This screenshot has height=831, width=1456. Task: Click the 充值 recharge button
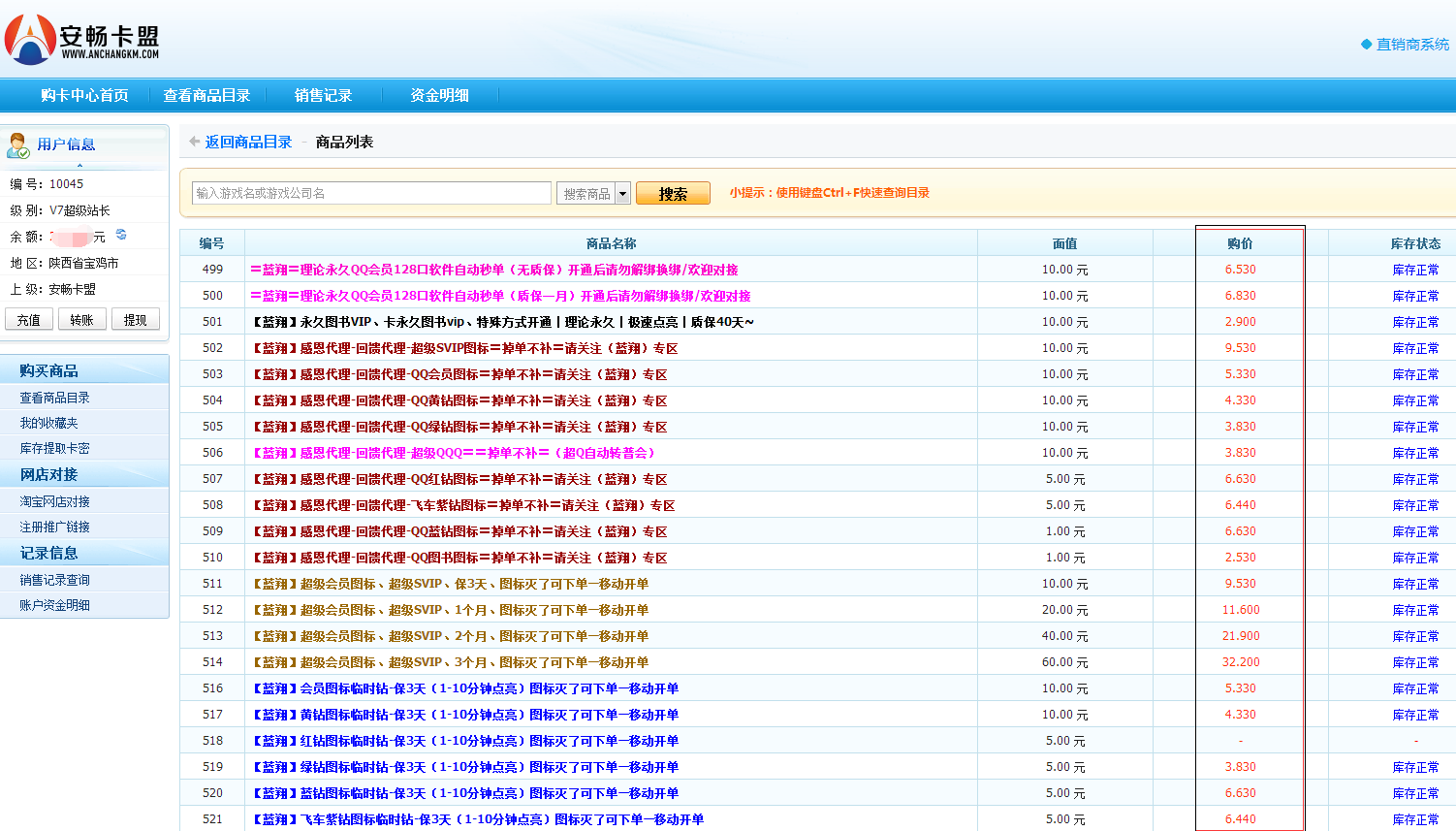(x=29, y=320)
